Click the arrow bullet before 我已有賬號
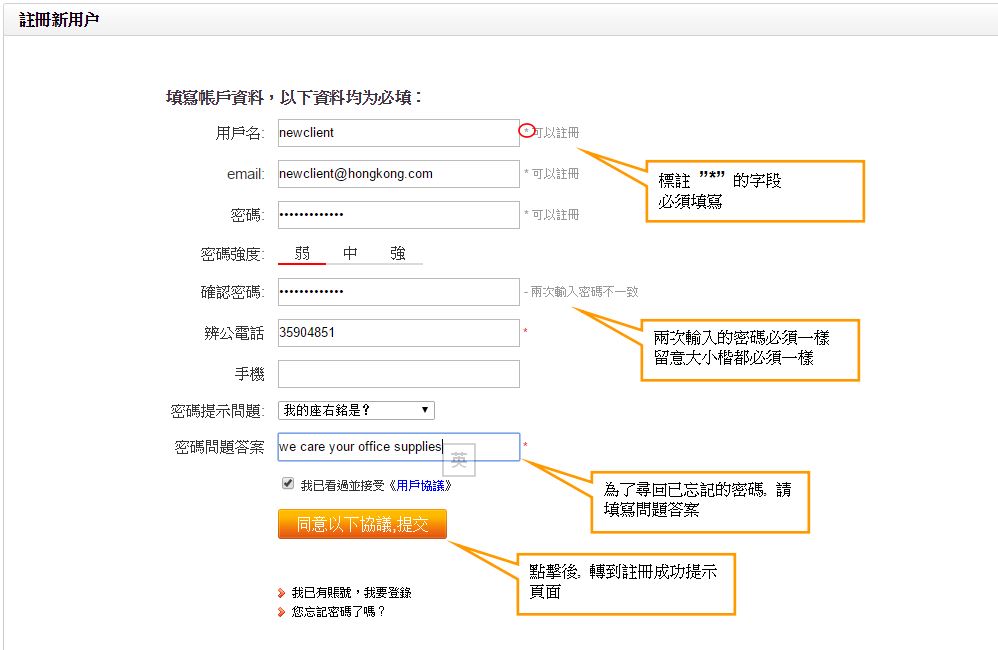Image resolution: width=998 pixels, height=650 pixels. [x=282, y=593]
